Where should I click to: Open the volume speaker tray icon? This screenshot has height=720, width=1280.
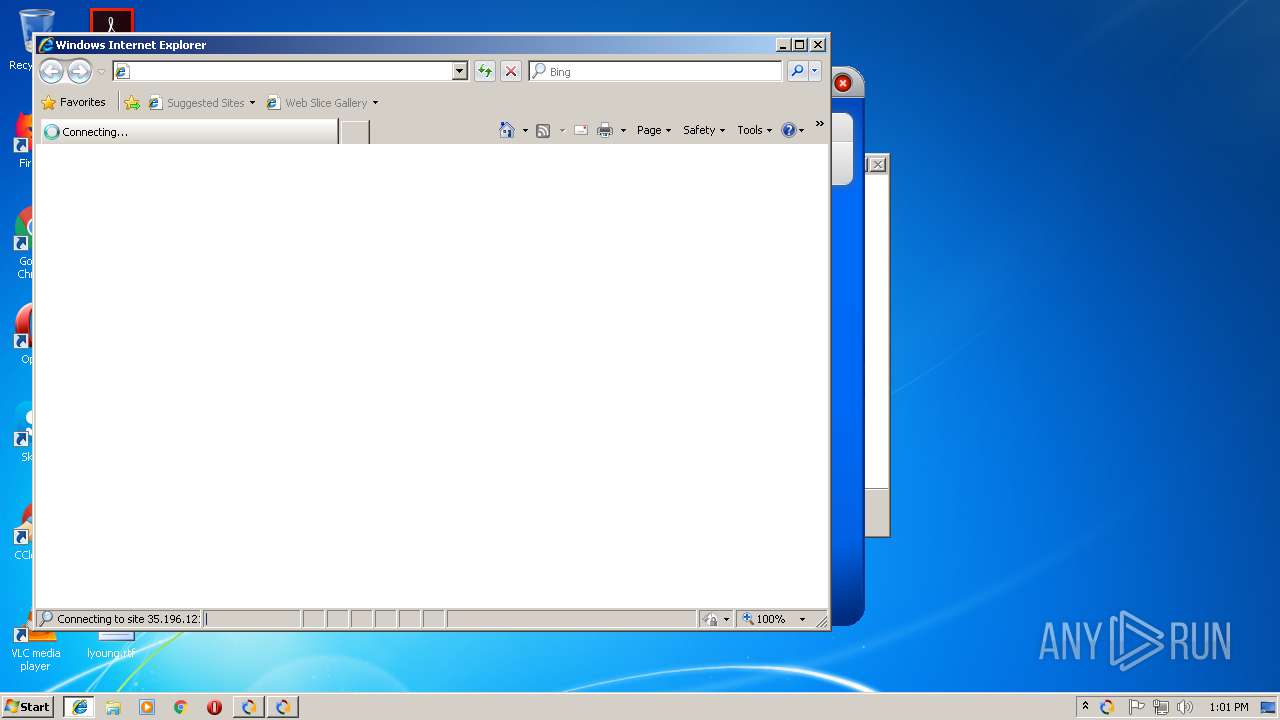(x=1185, y=707)
